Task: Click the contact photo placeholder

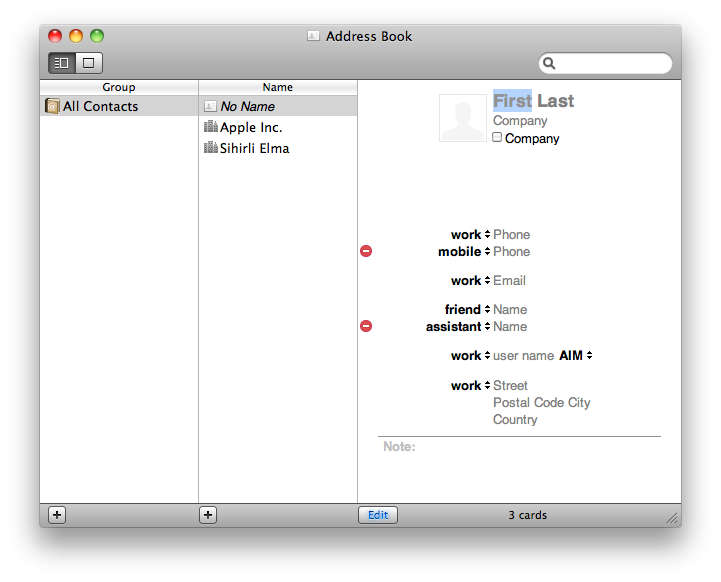Action: [x=463, y=119]
